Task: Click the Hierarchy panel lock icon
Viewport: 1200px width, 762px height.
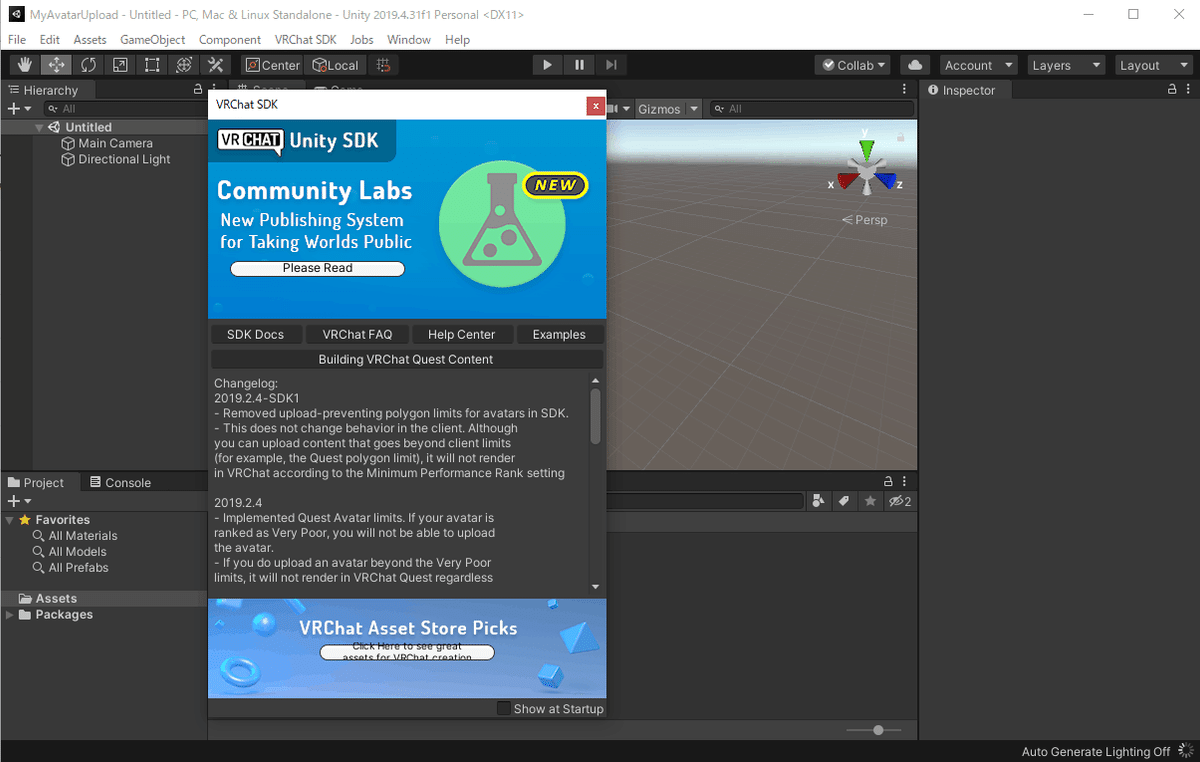Action: tap(198, 89)
